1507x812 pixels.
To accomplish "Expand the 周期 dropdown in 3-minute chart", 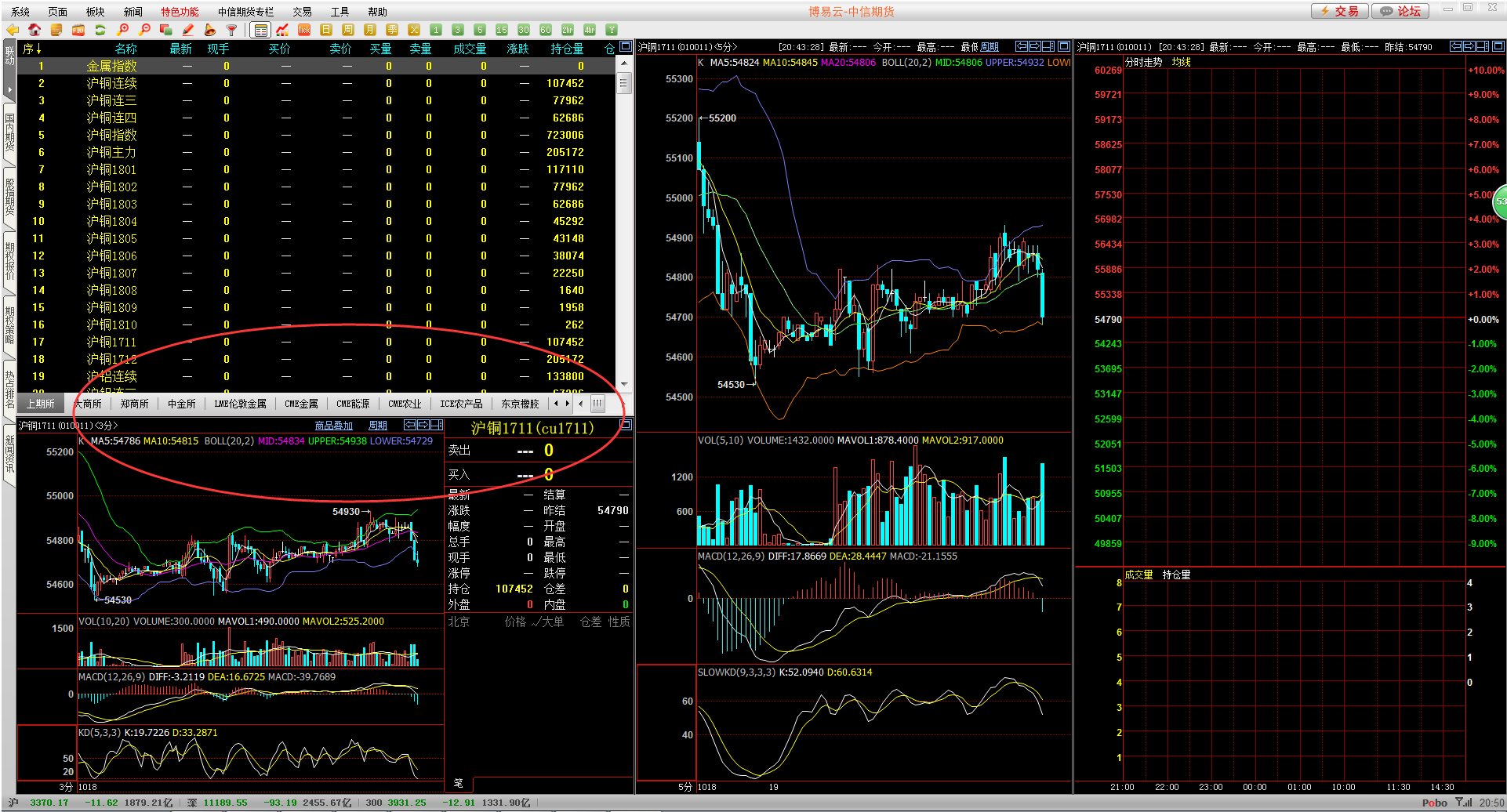I will (x=378, y=426).
